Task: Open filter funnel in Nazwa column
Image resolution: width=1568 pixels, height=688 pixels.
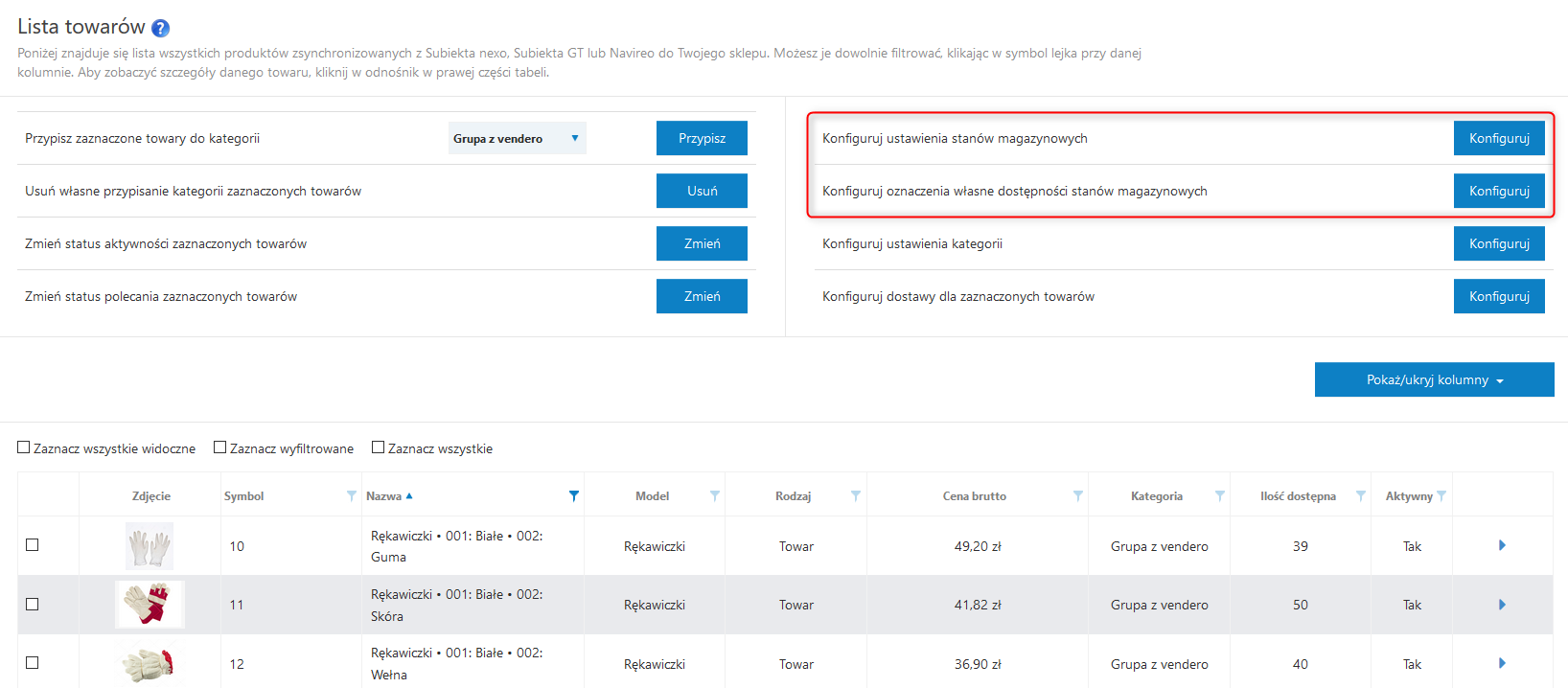Action: tap(573, 496)
